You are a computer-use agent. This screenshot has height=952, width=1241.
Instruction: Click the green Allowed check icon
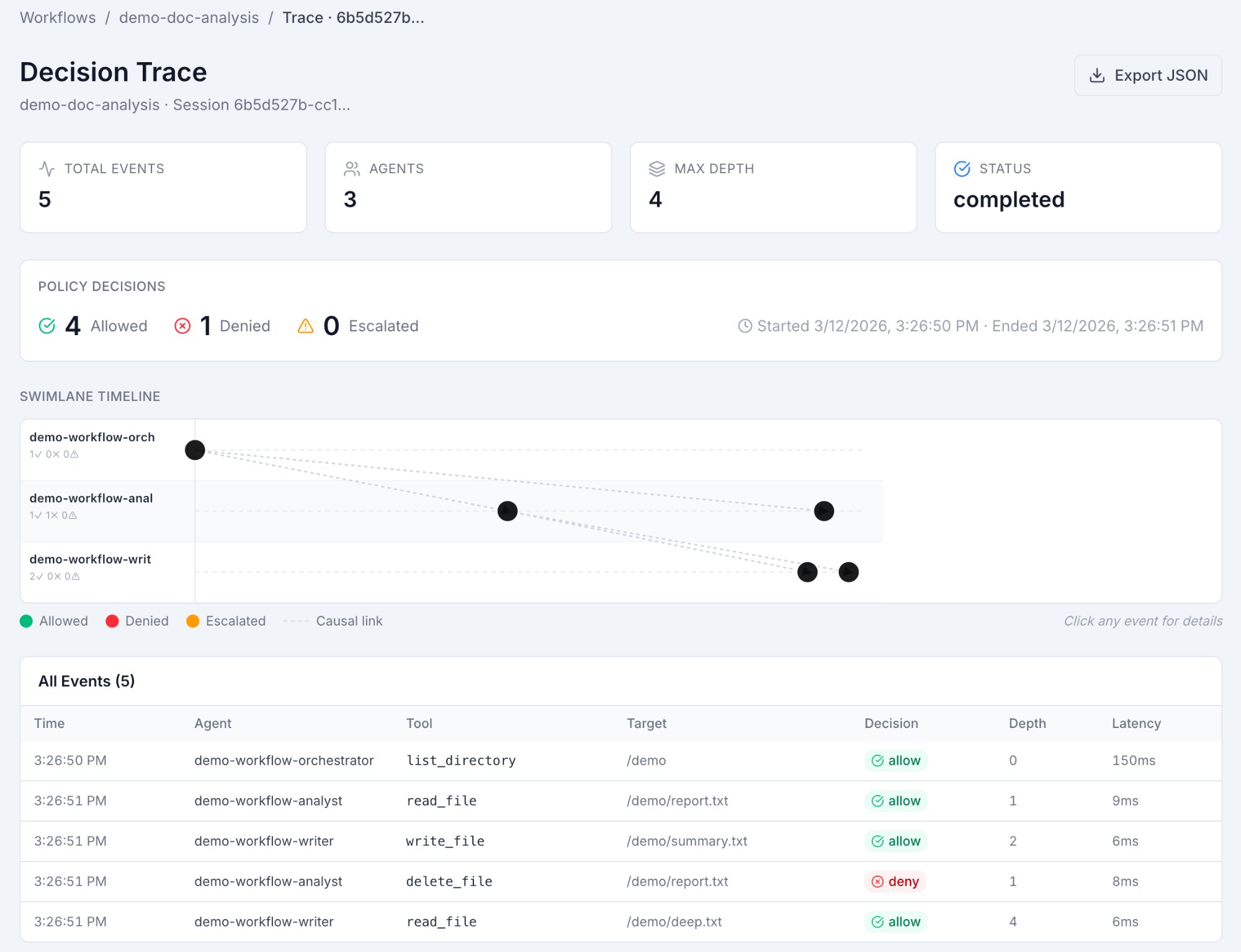coord(47,326)
